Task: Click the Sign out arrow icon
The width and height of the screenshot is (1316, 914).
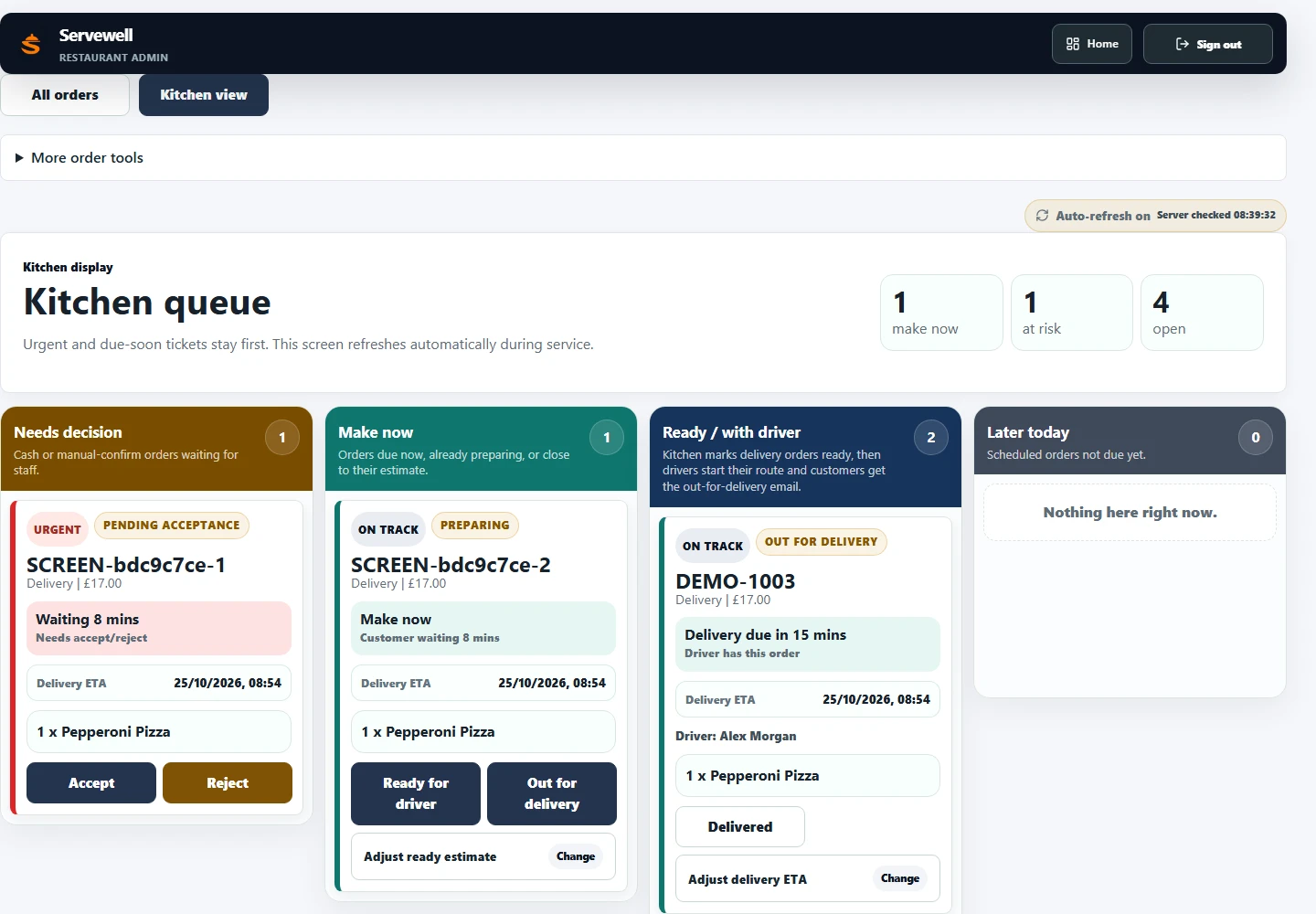Action: (1182, 44)
